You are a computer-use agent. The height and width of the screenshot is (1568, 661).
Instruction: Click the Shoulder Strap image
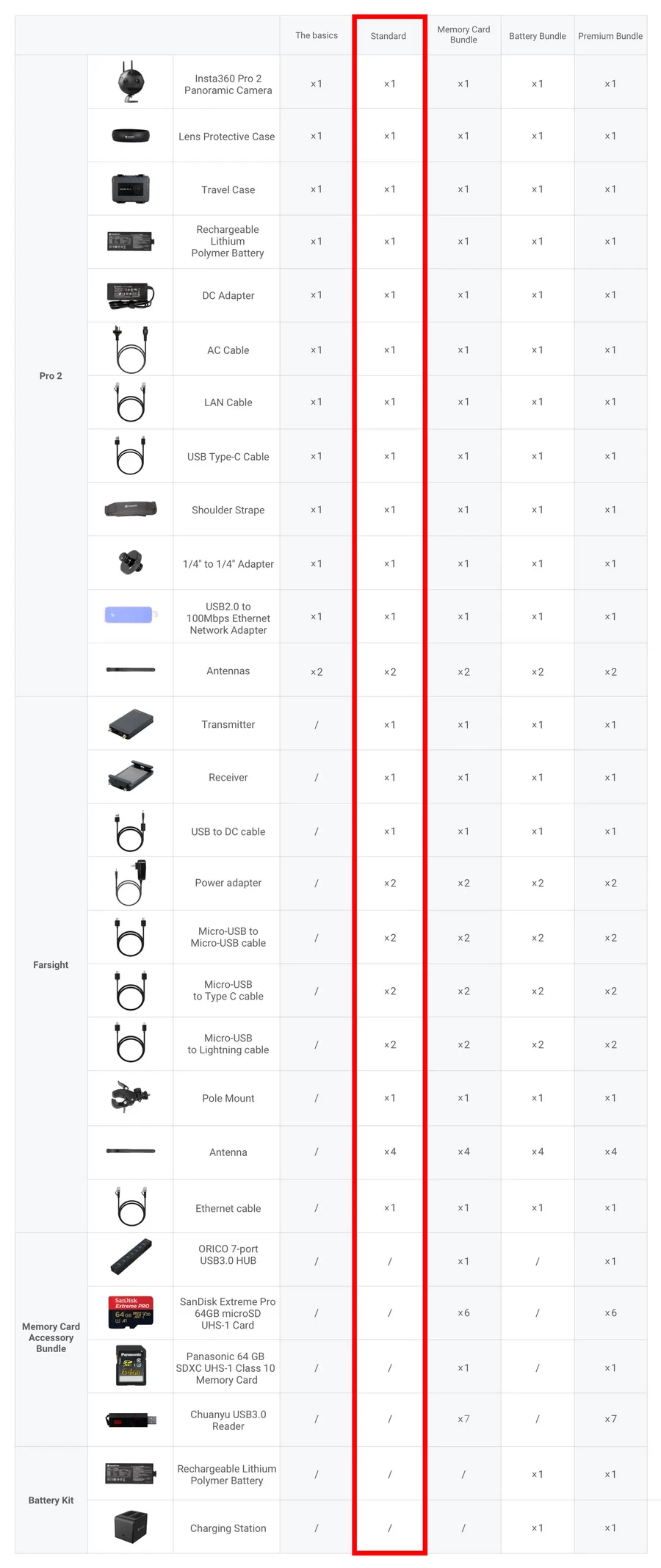click(131, 509)
